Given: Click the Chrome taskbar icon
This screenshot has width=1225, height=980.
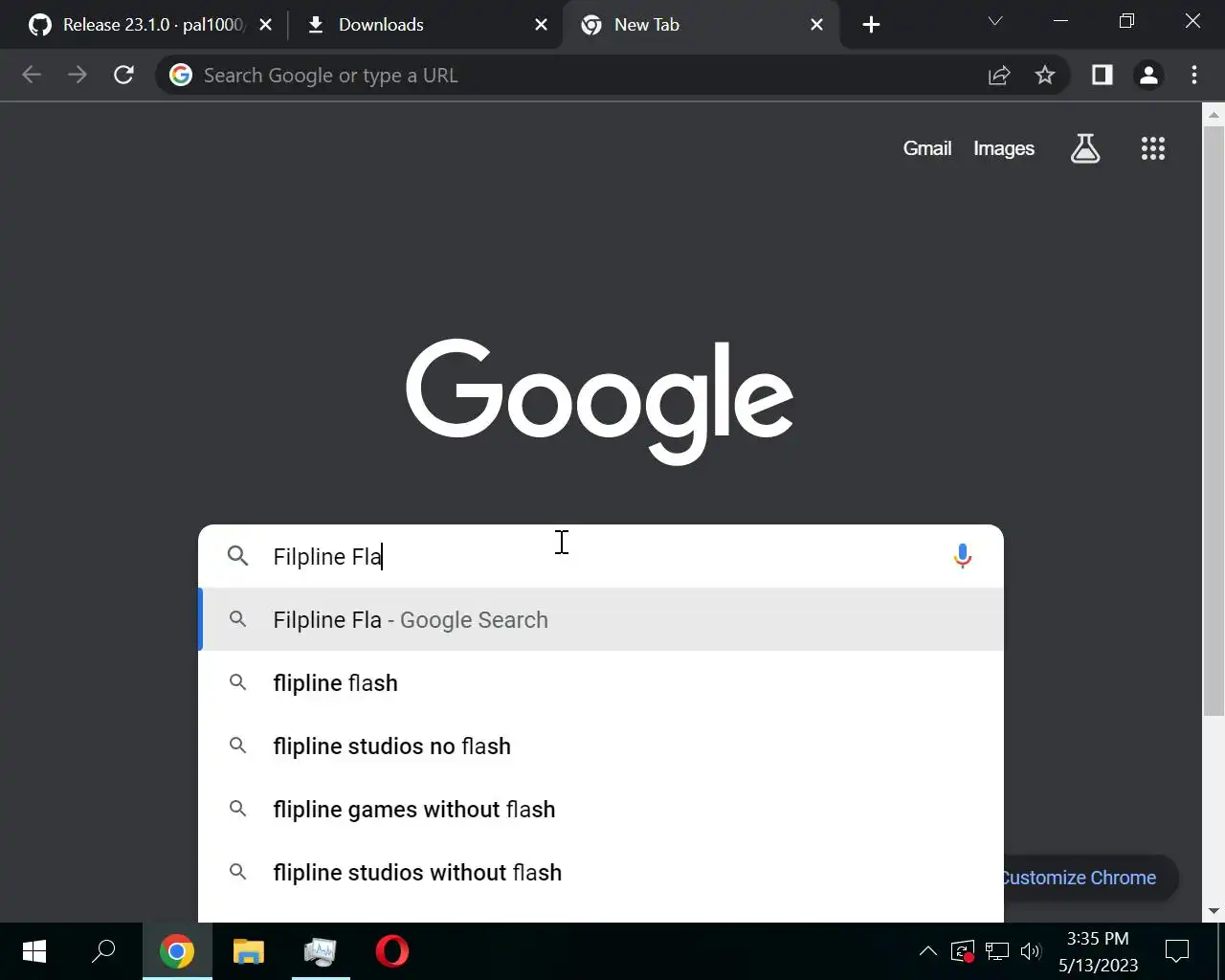Looking at the screenshot, I should 177,951.
